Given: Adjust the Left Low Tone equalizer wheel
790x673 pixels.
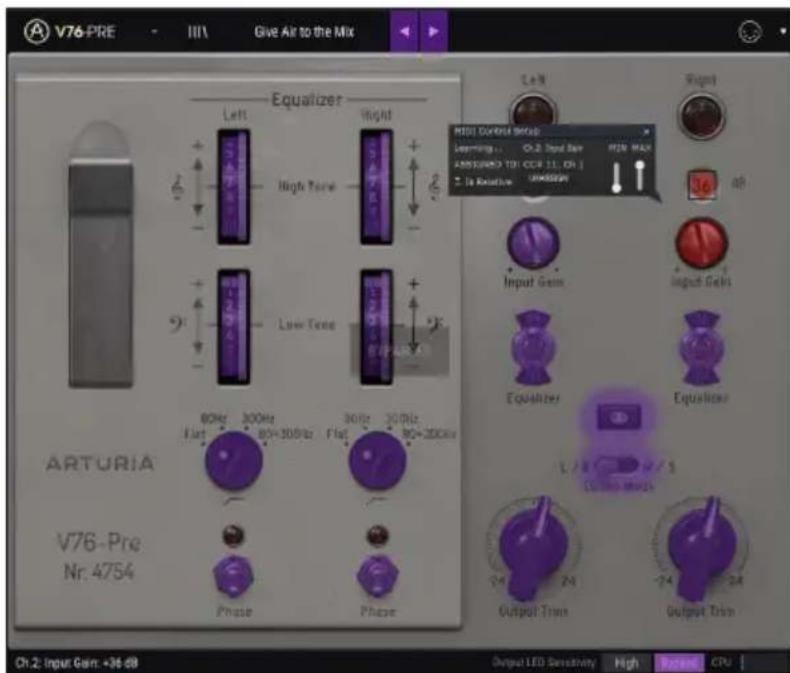Looking at the screenshot, I should coord(233,327).
